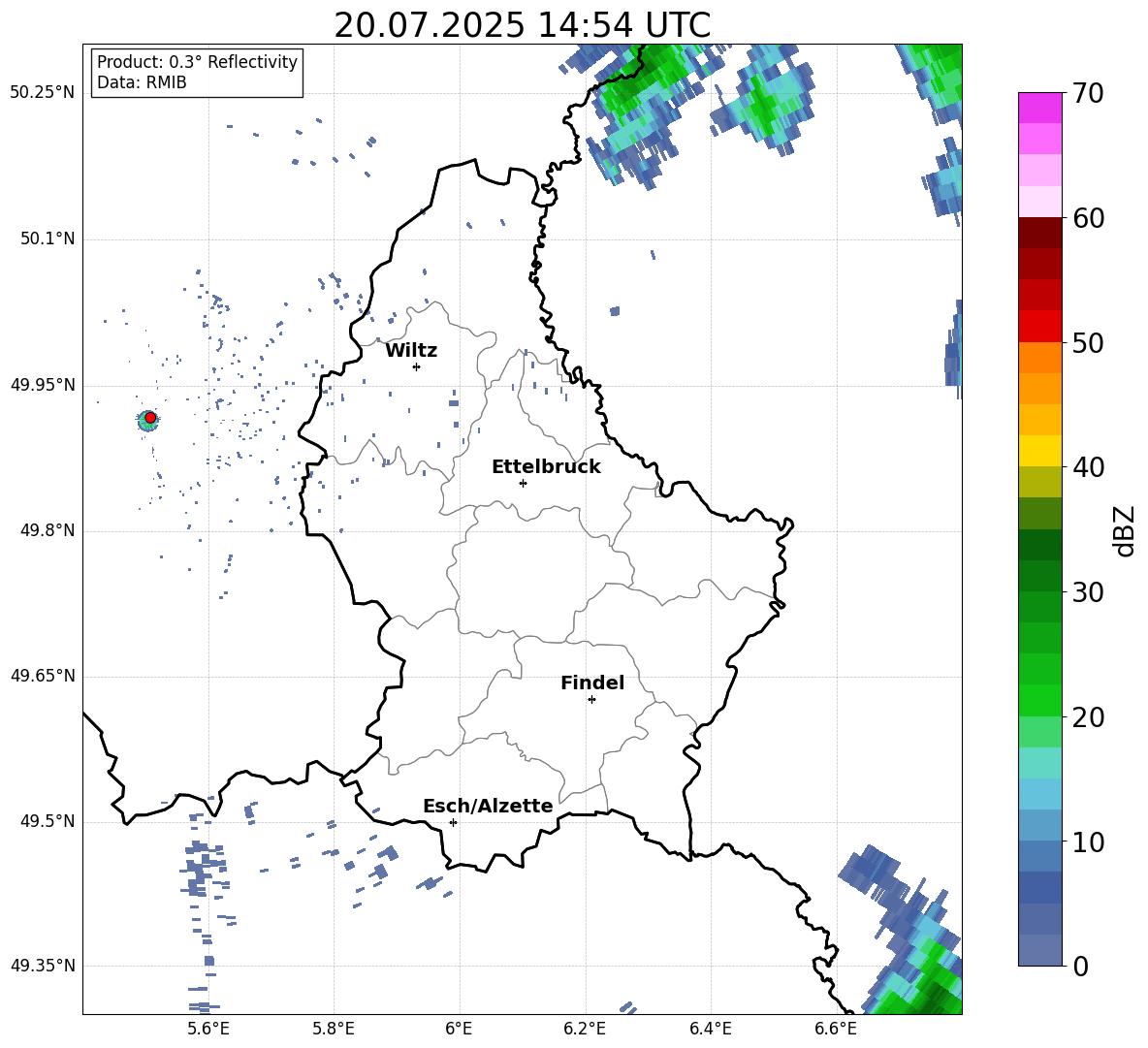
Task: Click the Ettelbruck city label
Action: [546, 467]
